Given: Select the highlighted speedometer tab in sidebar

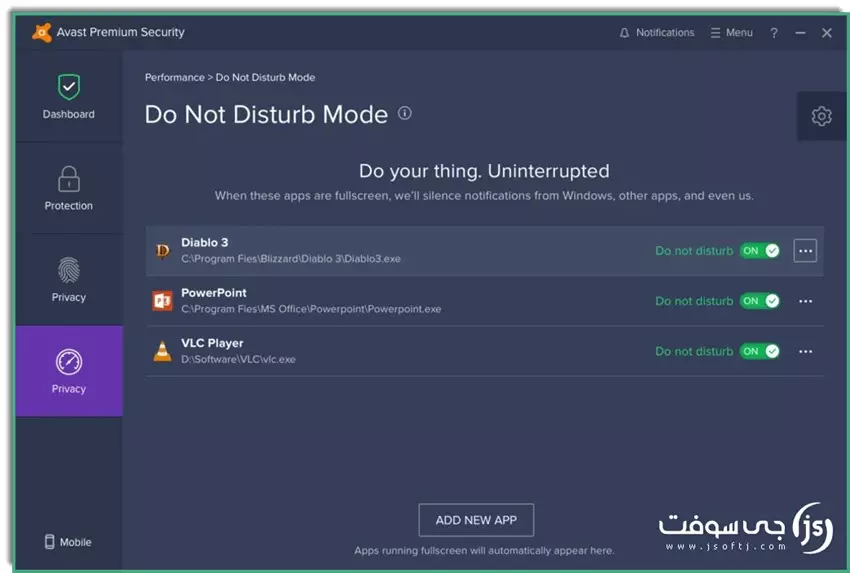Looking at the screenshot, I should (x=69, y=371).
